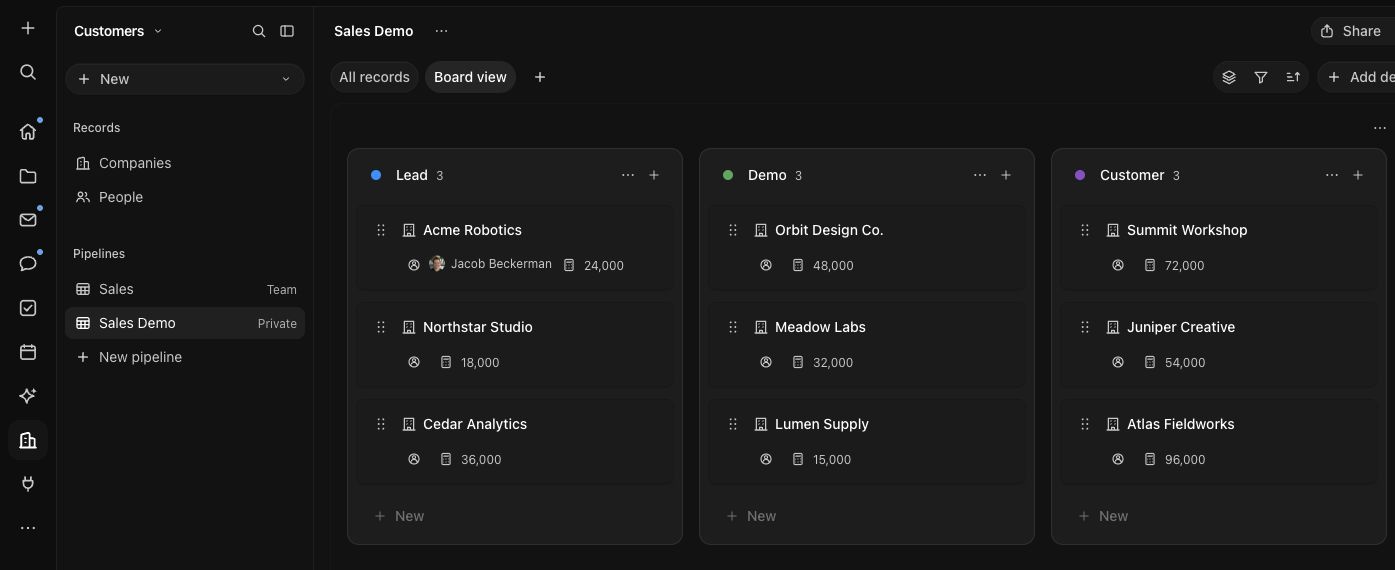Screen dimensions: 1395x570
Task: Click the New row under Demo column
Action: 867,516
